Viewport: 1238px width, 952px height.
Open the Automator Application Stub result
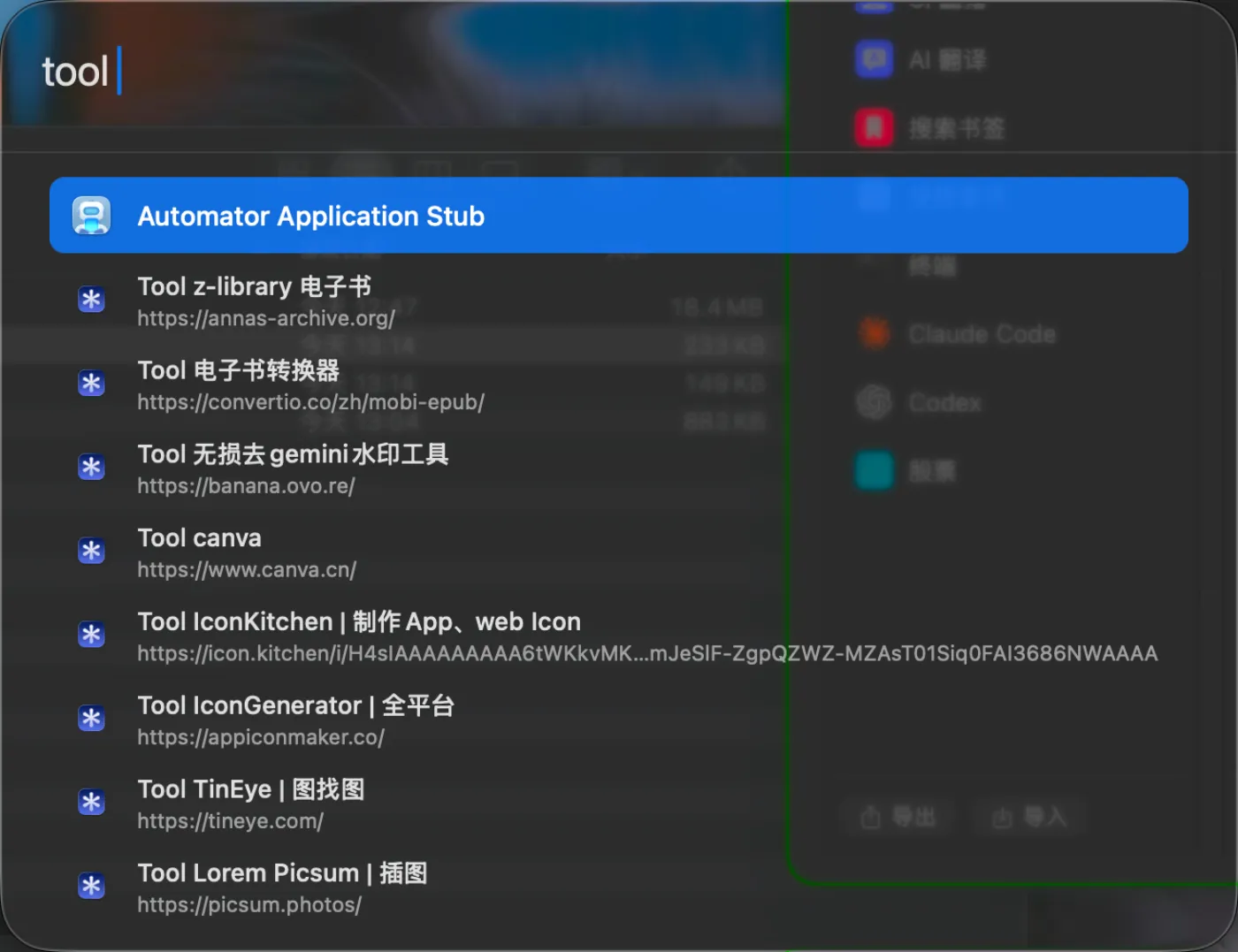click(x=619, y=216)
